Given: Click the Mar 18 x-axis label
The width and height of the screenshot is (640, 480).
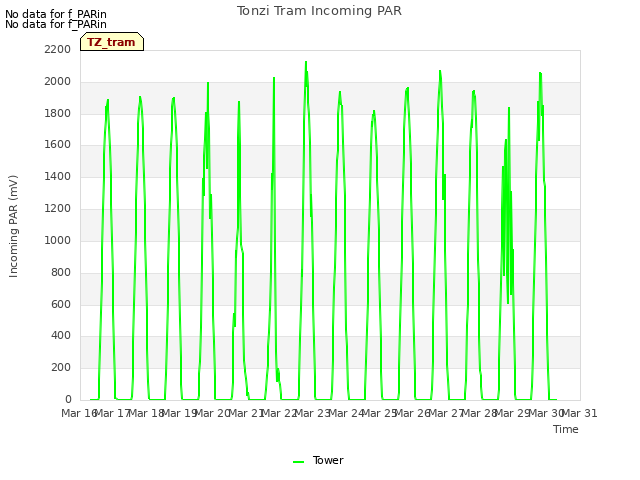Looking at the screenshot, I should point(146,413).
